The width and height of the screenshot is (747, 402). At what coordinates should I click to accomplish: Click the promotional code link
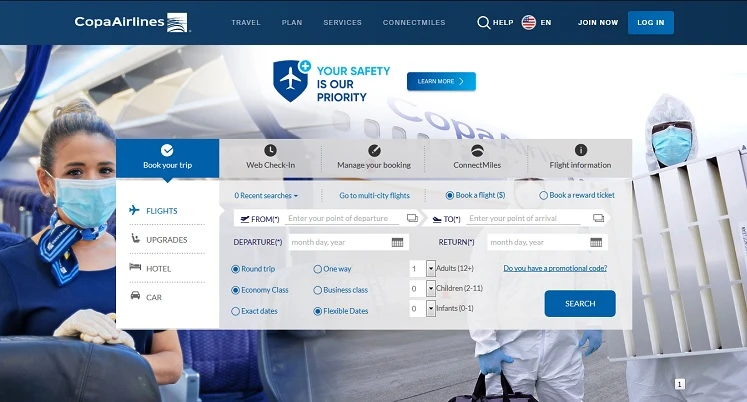pos(555,268)
